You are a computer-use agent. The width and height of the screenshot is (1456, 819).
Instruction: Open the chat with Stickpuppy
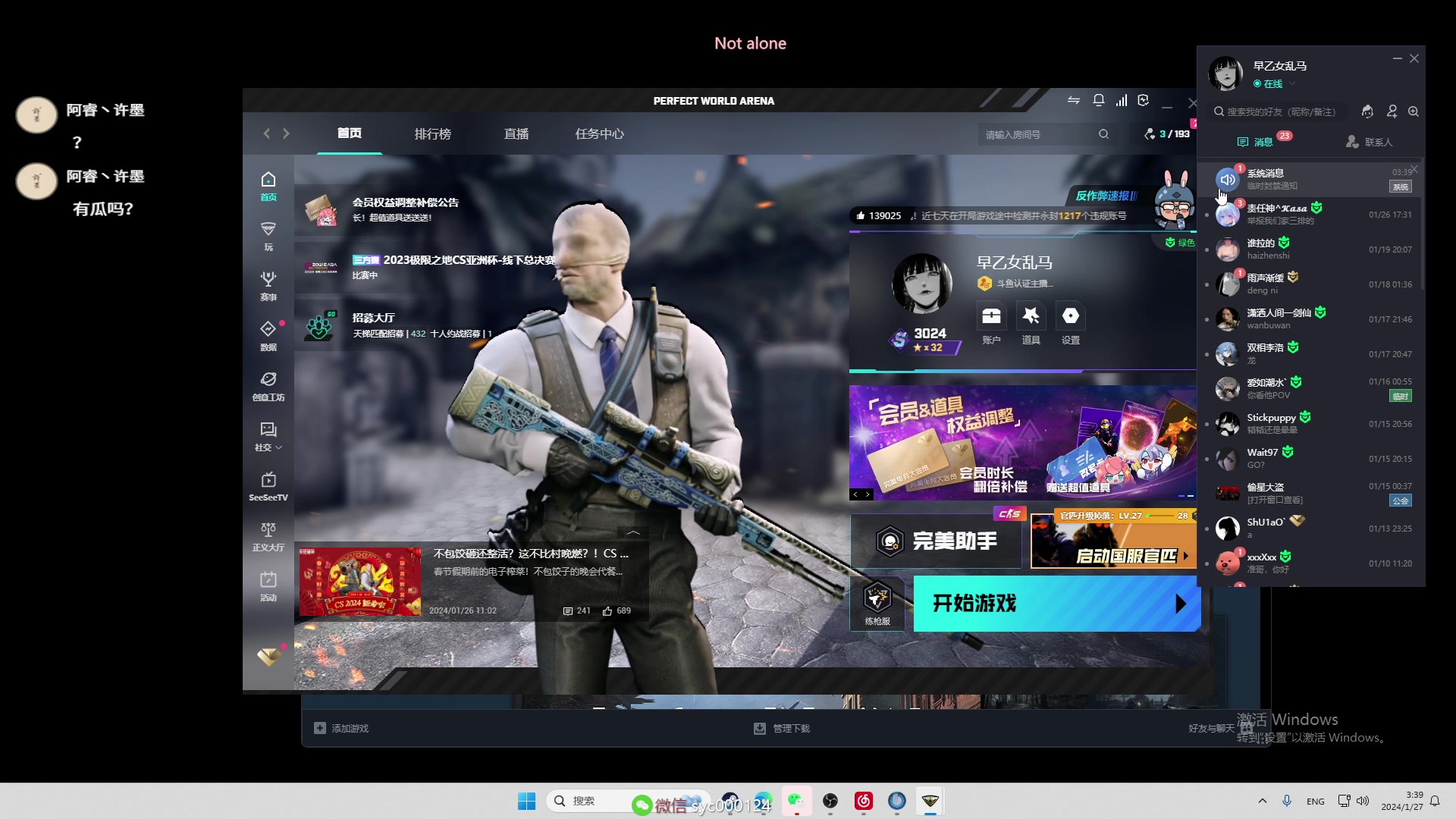click(x=1310, y=423)
